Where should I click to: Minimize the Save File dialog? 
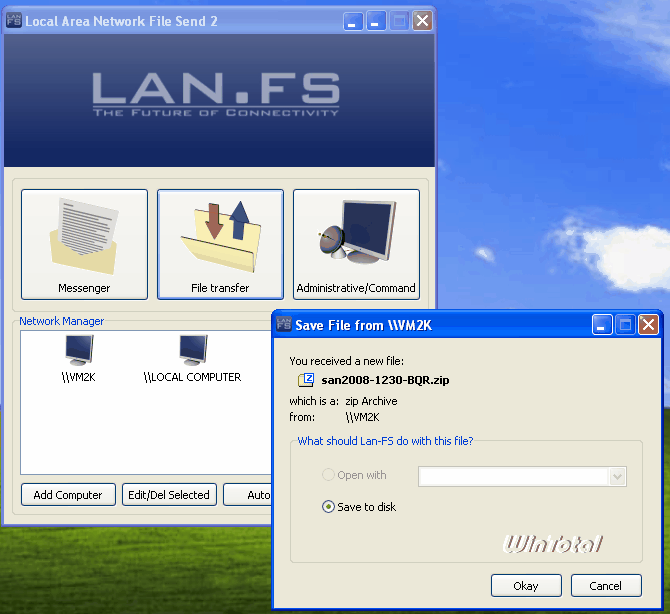point(602,325)
